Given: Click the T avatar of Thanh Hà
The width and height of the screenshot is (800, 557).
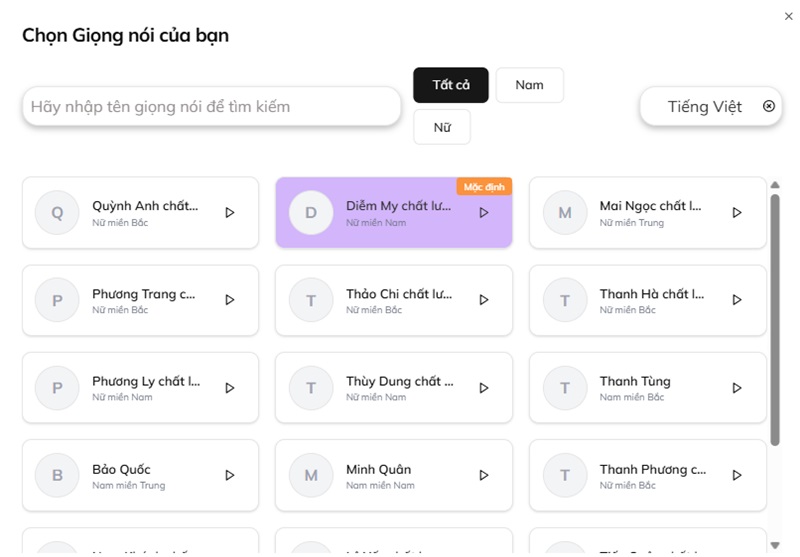Looking at the screenshot, I should coord(565,300).
